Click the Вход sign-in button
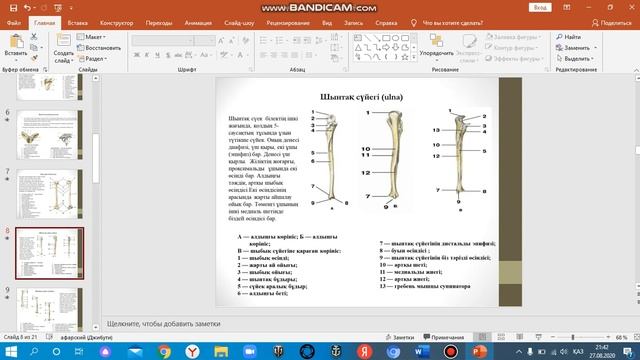 click(540, 8)
